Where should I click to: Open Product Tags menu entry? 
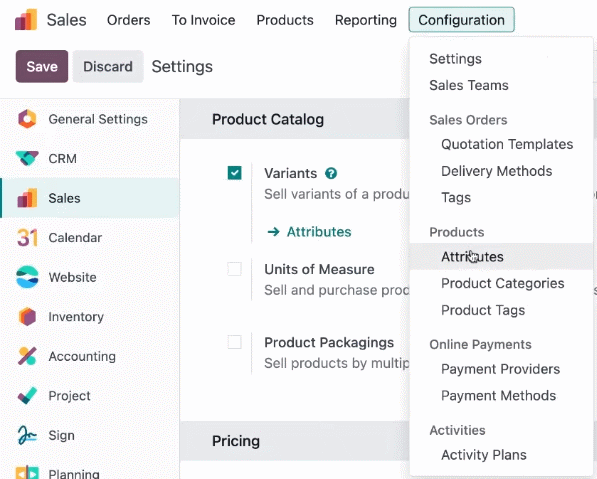coord(483,310)
